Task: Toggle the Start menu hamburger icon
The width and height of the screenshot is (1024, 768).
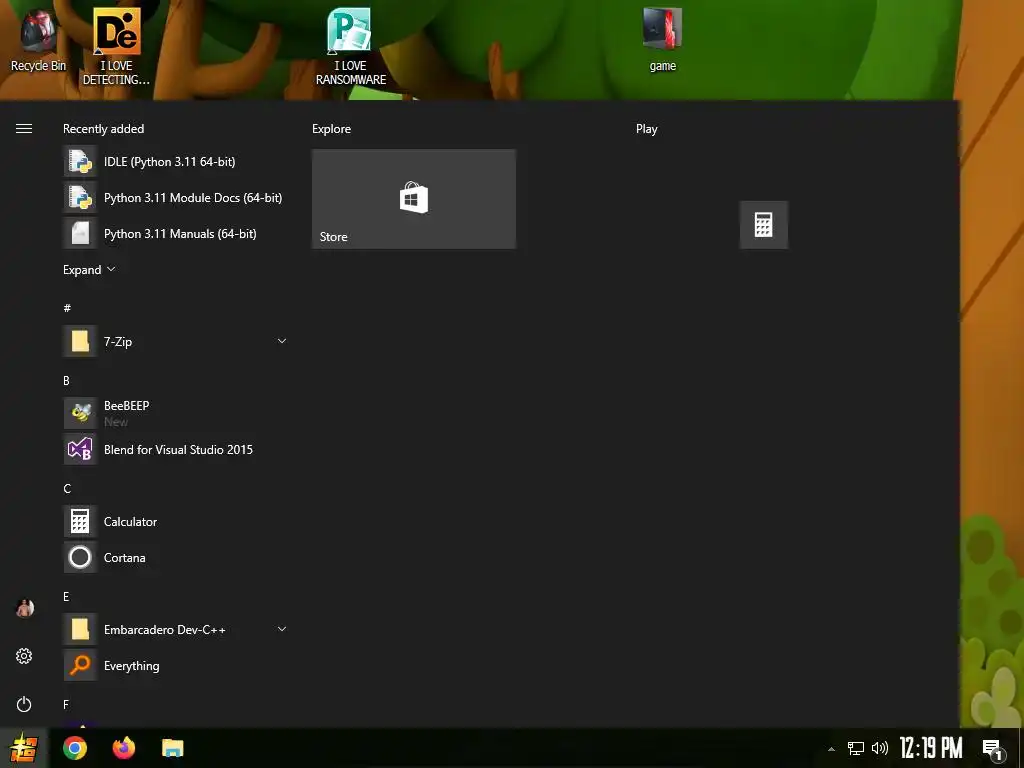Action: [24, 129]
